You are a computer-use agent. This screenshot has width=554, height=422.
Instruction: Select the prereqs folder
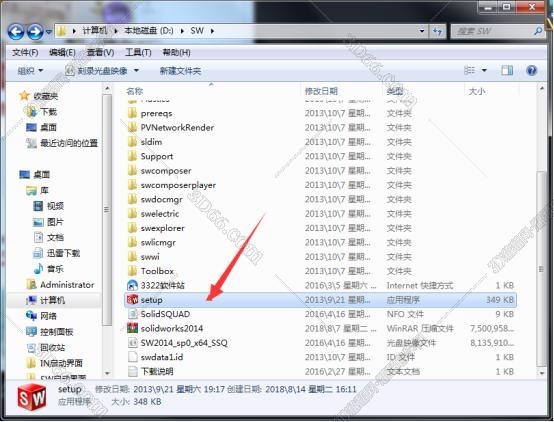pyautogui.click(x=157, y=113)
